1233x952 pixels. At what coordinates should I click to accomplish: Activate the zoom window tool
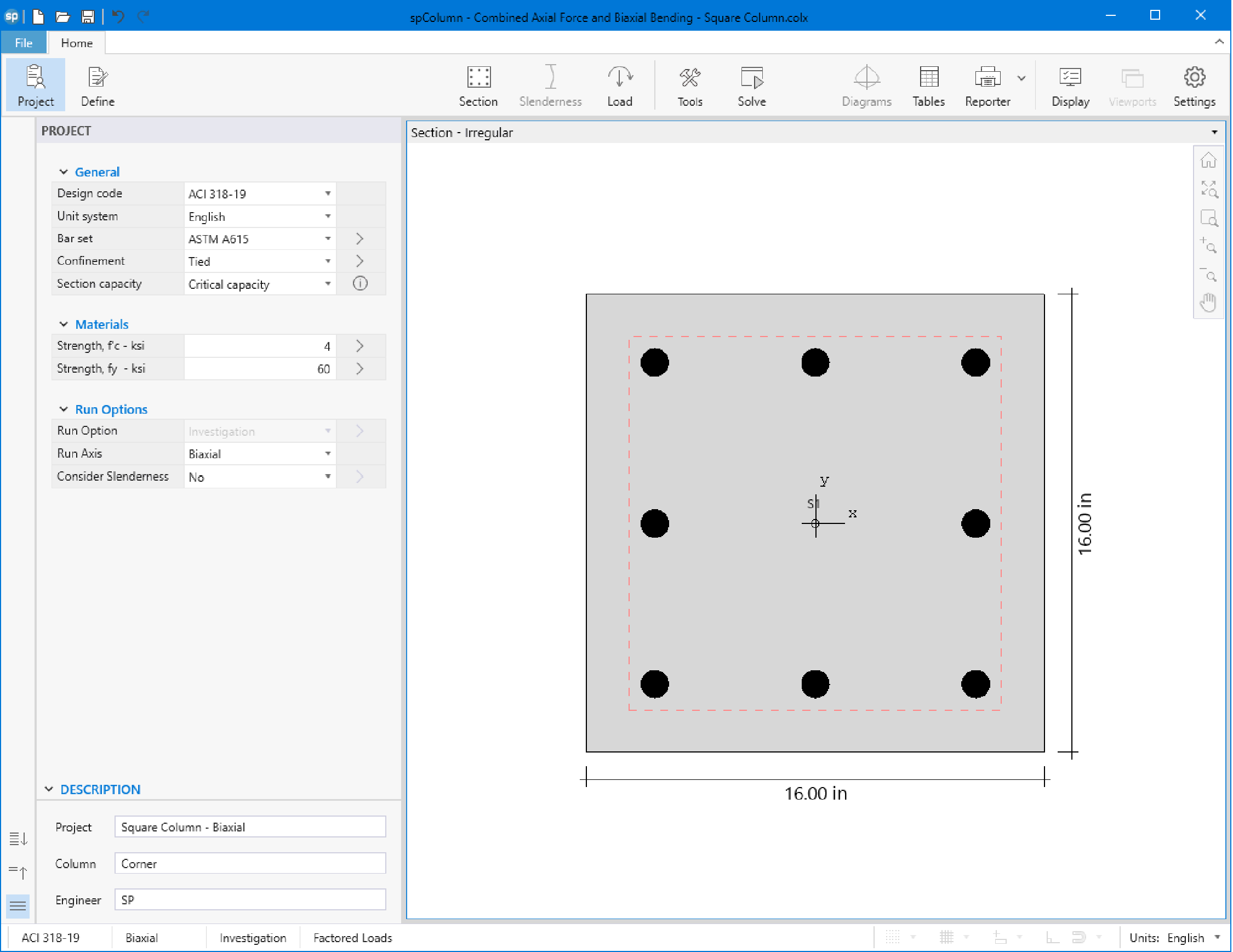tap(1208, 218)
